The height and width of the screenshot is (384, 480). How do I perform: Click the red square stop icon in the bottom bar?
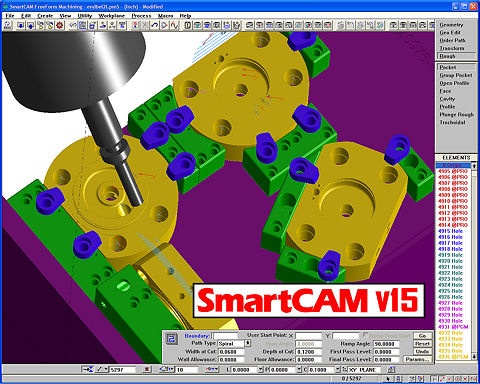tap(147, 369)
